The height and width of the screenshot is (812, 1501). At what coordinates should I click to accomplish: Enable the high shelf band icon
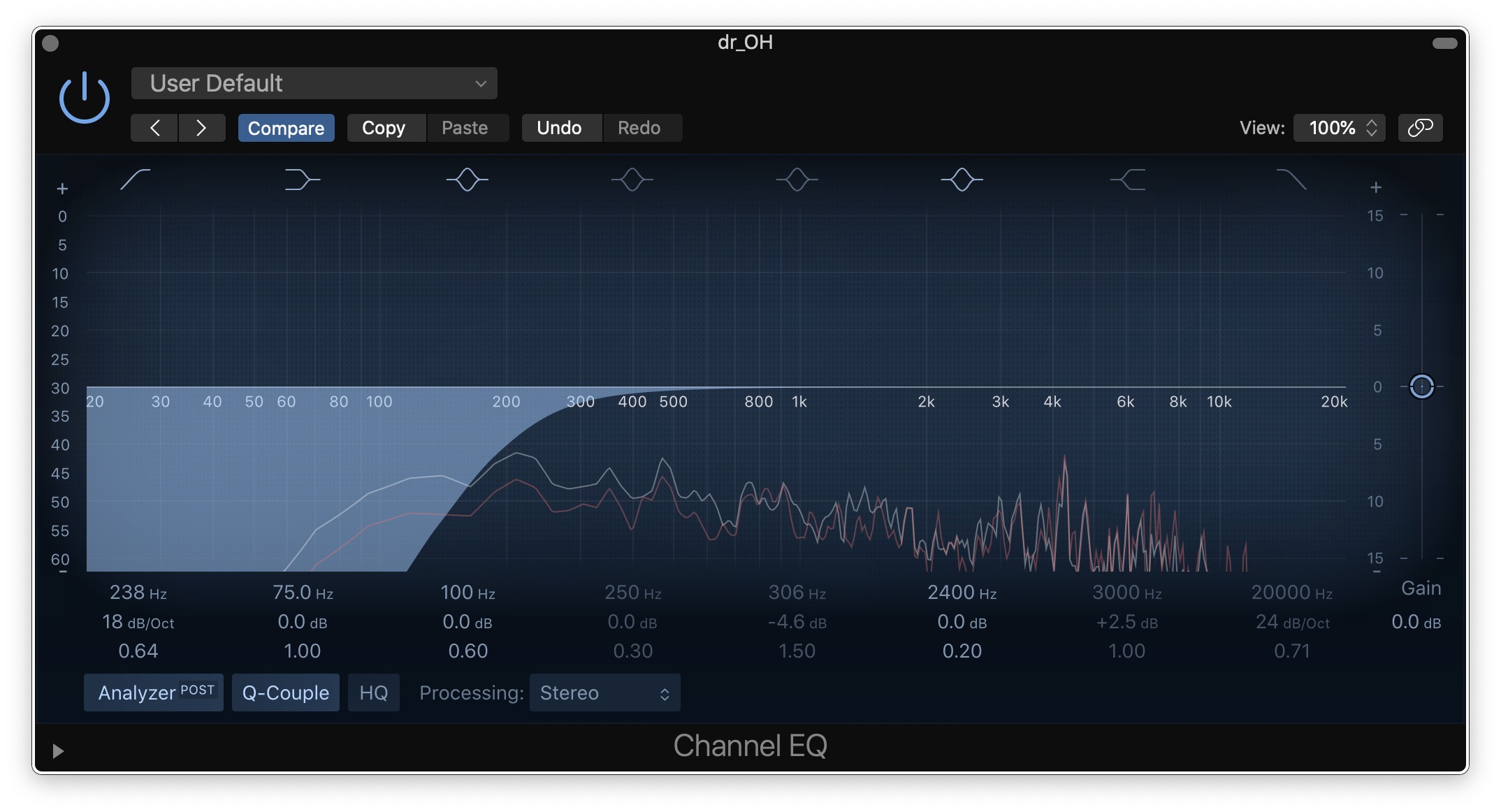point(1127,180)
